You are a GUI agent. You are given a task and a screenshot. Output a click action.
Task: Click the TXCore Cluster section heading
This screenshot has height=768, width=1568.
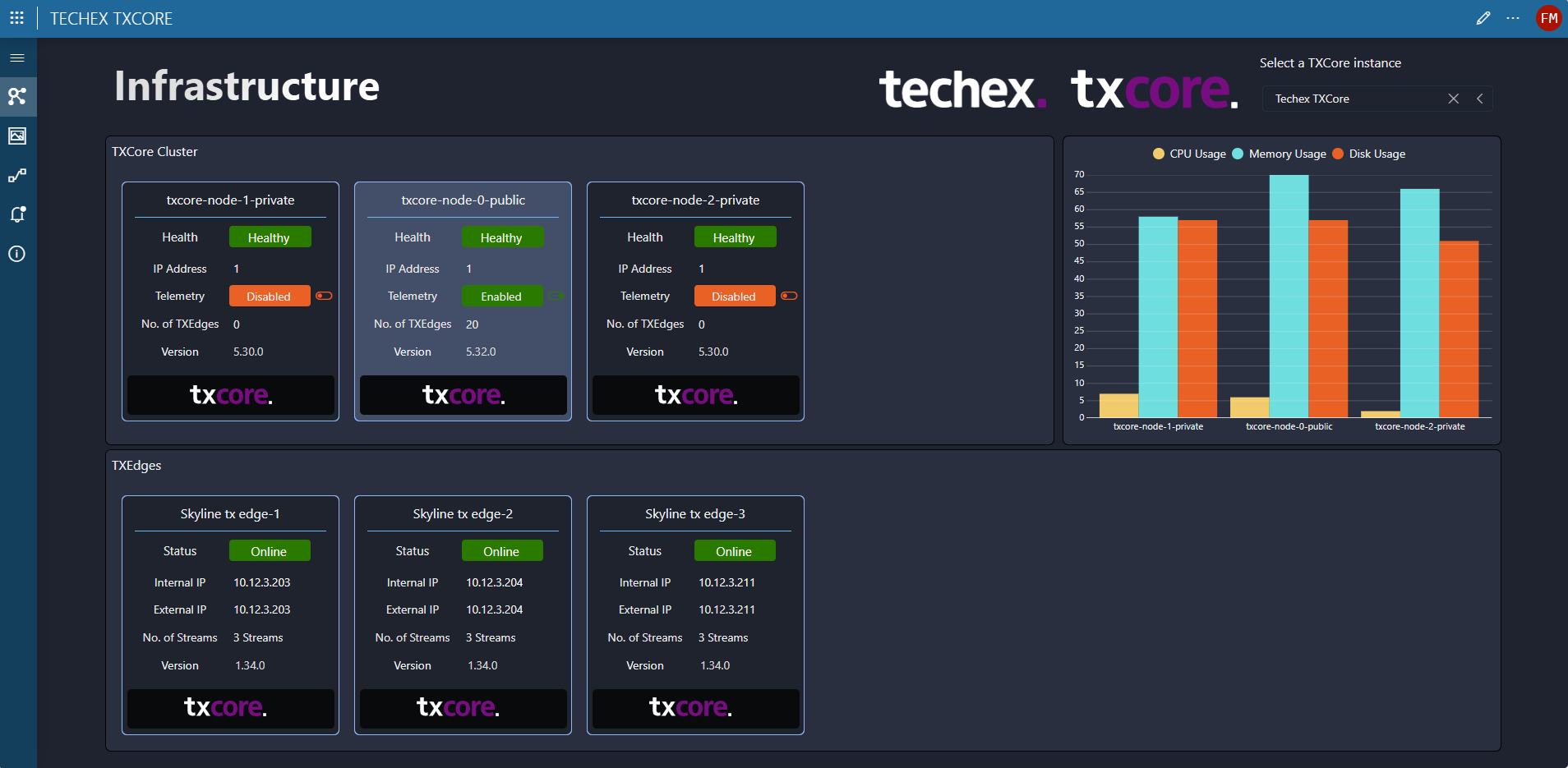coord(154,152)
